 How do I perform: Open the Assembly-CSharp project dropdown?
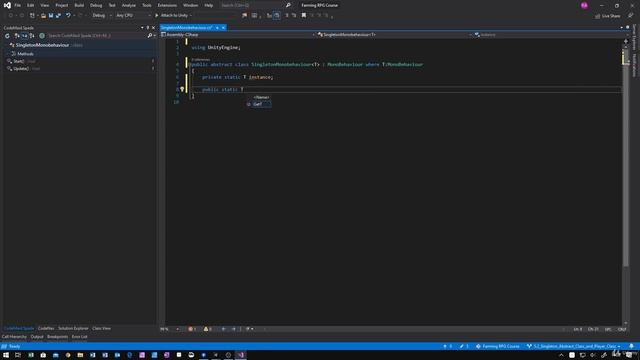(238, 35)
